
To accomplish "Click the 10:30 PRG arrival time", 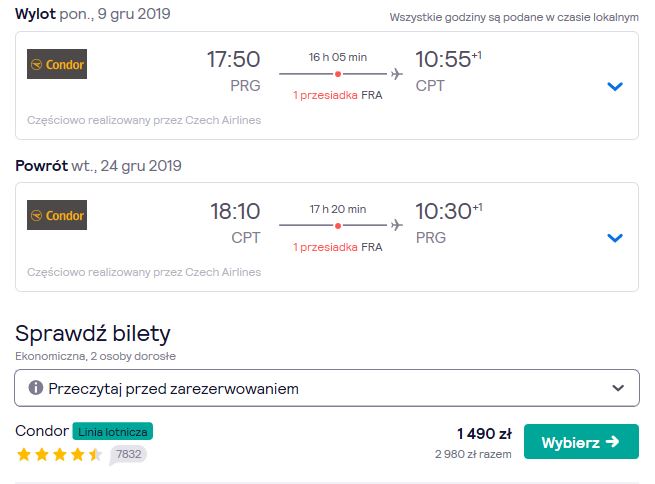I will tap(449, 223).
